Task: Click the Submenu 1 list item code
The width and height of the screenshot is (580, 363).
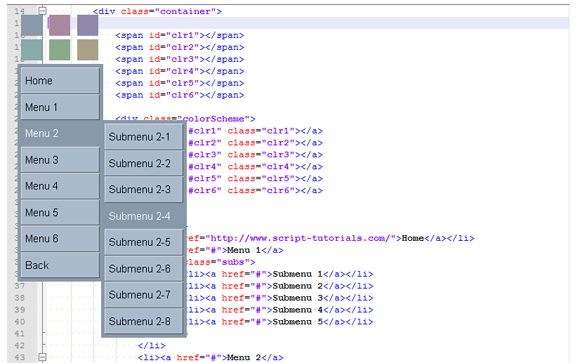Action: click(280, 274)
